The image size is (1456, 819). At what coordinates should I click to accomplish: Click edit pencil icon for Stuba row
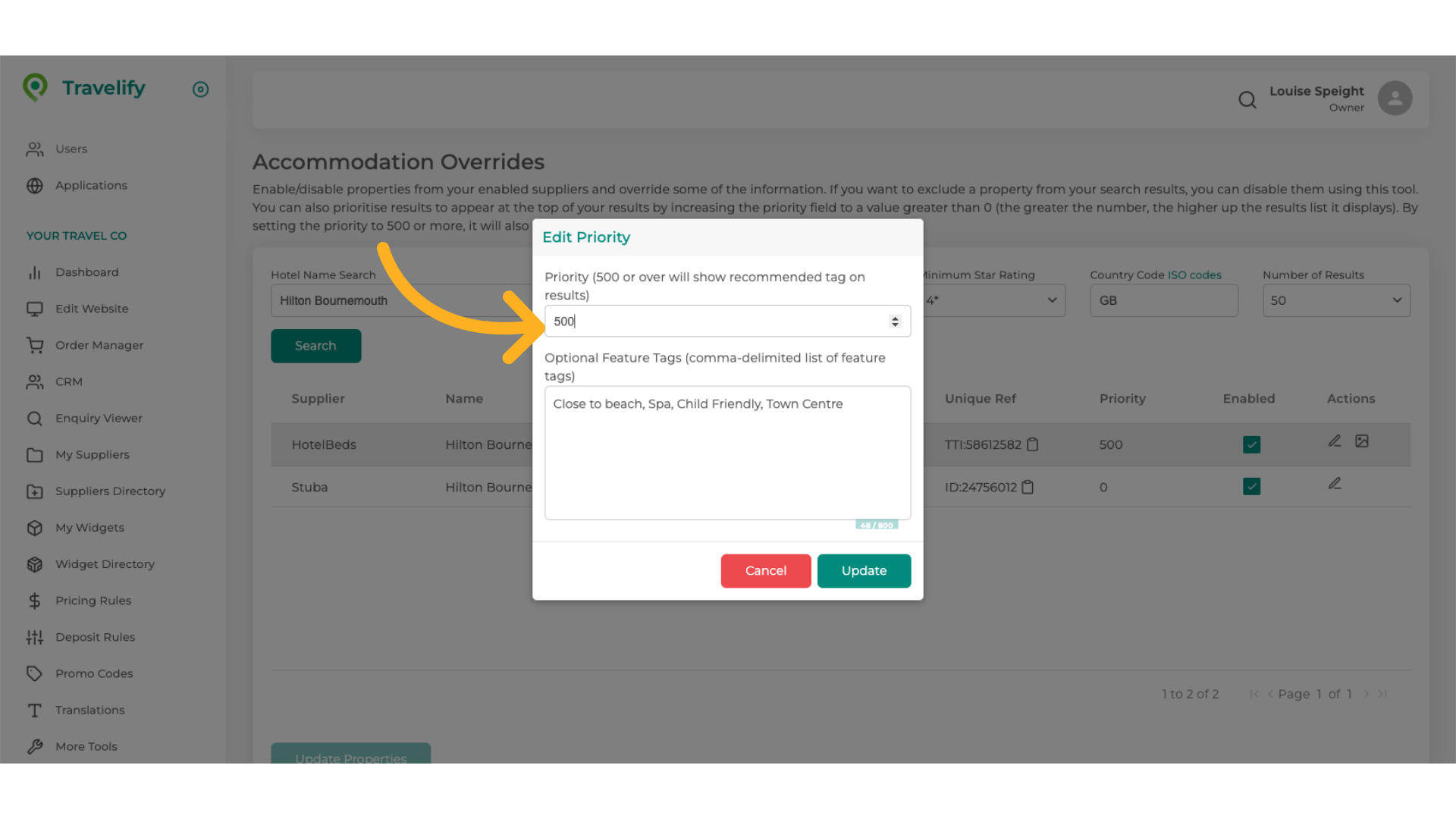(1335, 484)
